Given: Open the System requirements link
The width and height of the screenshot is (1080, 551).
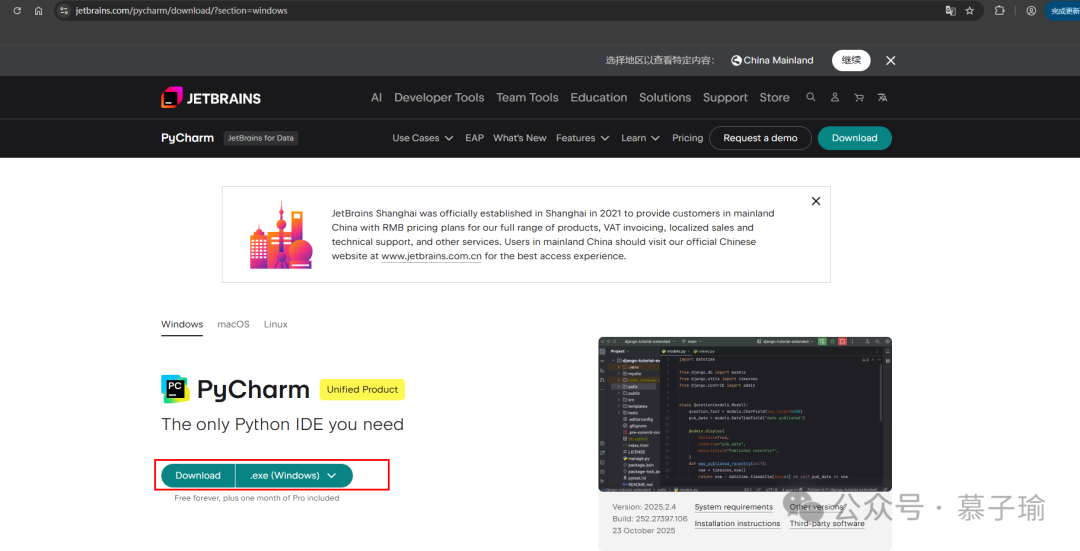Looking at the screenshot, I should [x=734, y=507].
